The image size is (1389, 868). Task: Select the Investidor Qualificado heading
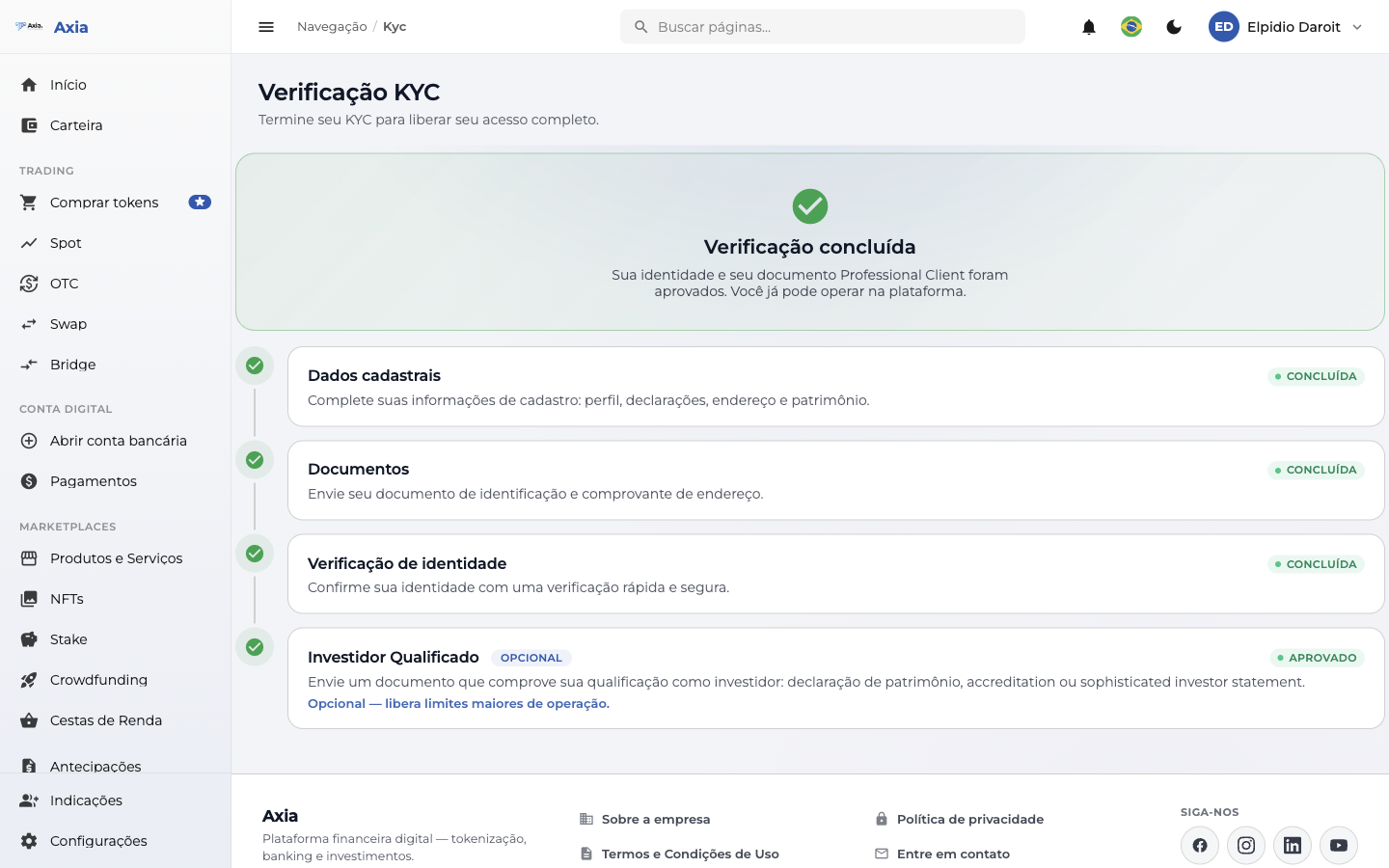pos(394,657)
